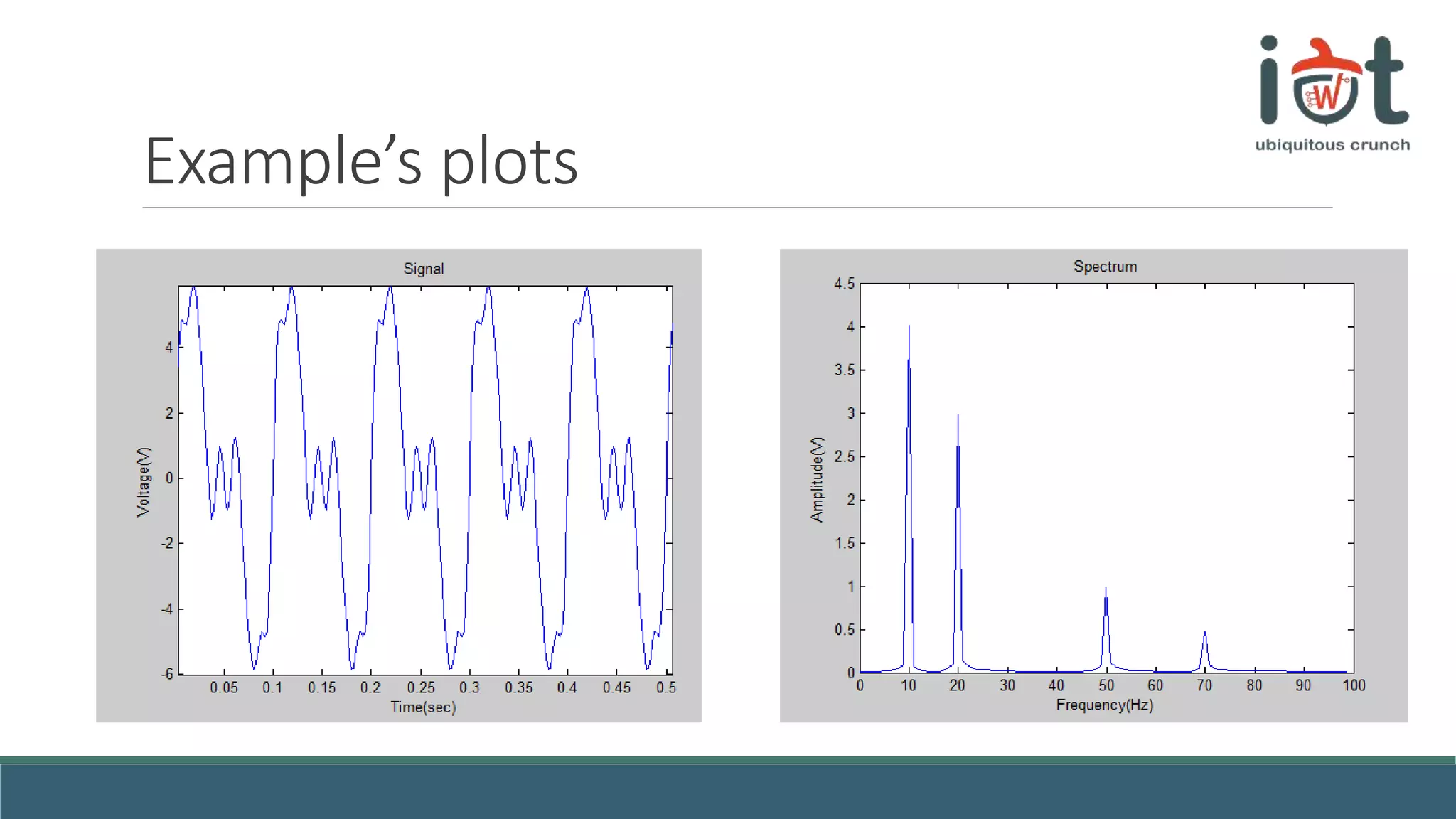Screen dimensions: 1456x819
Task: Click the 20 Hz spectrum peak
Action: (958, 542)
